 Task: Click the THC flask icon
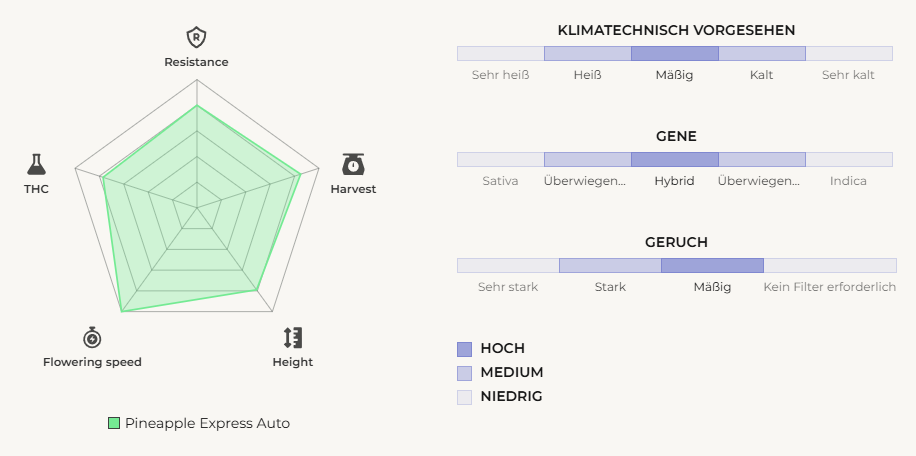pyautogui.click(x=37, y=164)
